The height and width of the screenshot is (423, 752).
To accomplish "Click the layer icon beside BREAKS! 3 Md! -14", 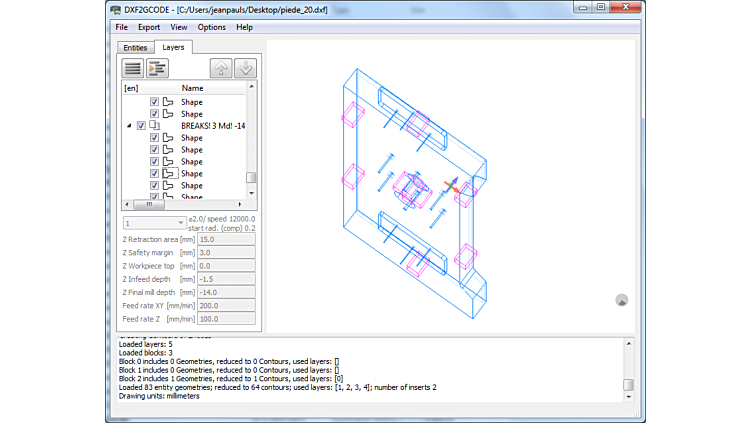I will 155,126.
